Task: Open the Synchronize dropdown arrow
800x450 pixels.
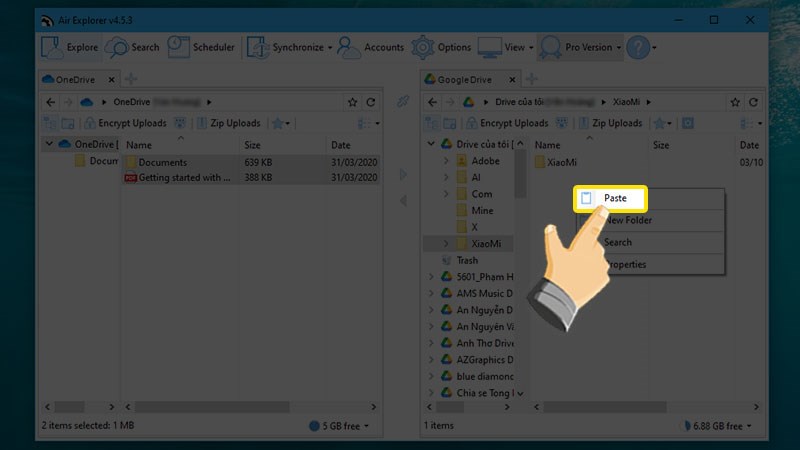Action: 330,48
